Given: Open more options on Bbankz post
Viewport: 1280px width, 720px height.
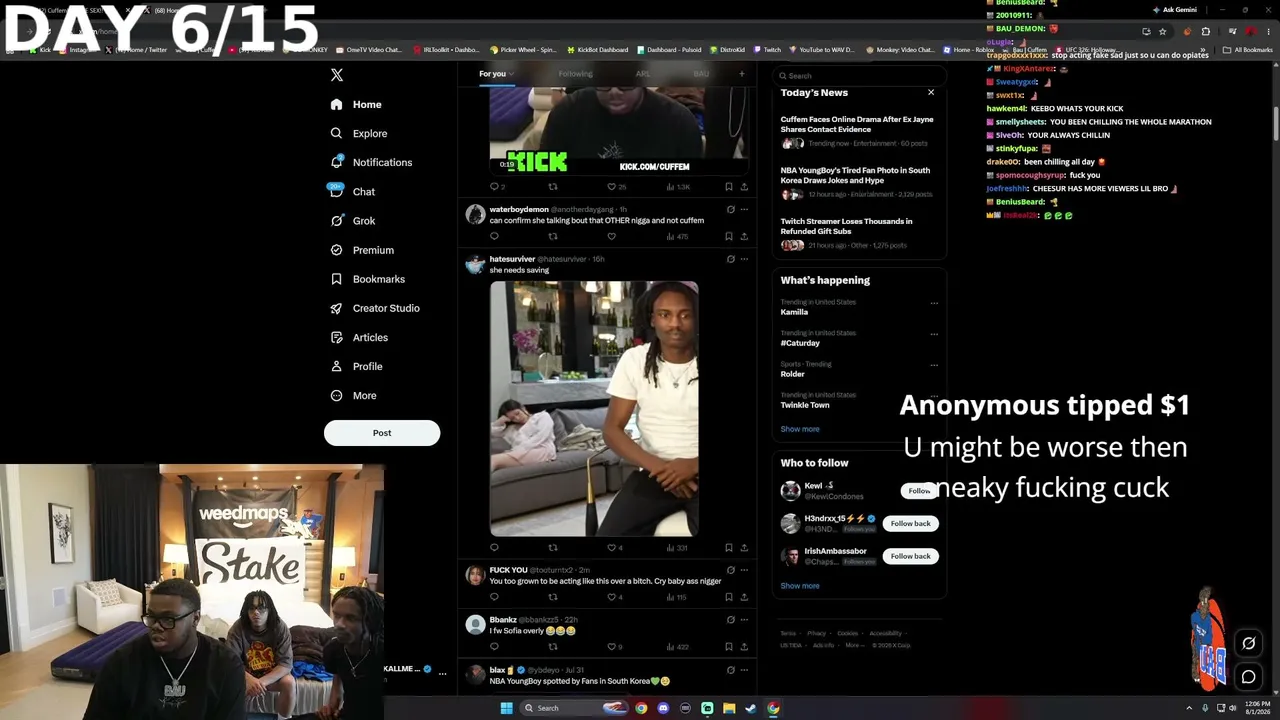Looking at the screenshot, I should coord(744,620).
